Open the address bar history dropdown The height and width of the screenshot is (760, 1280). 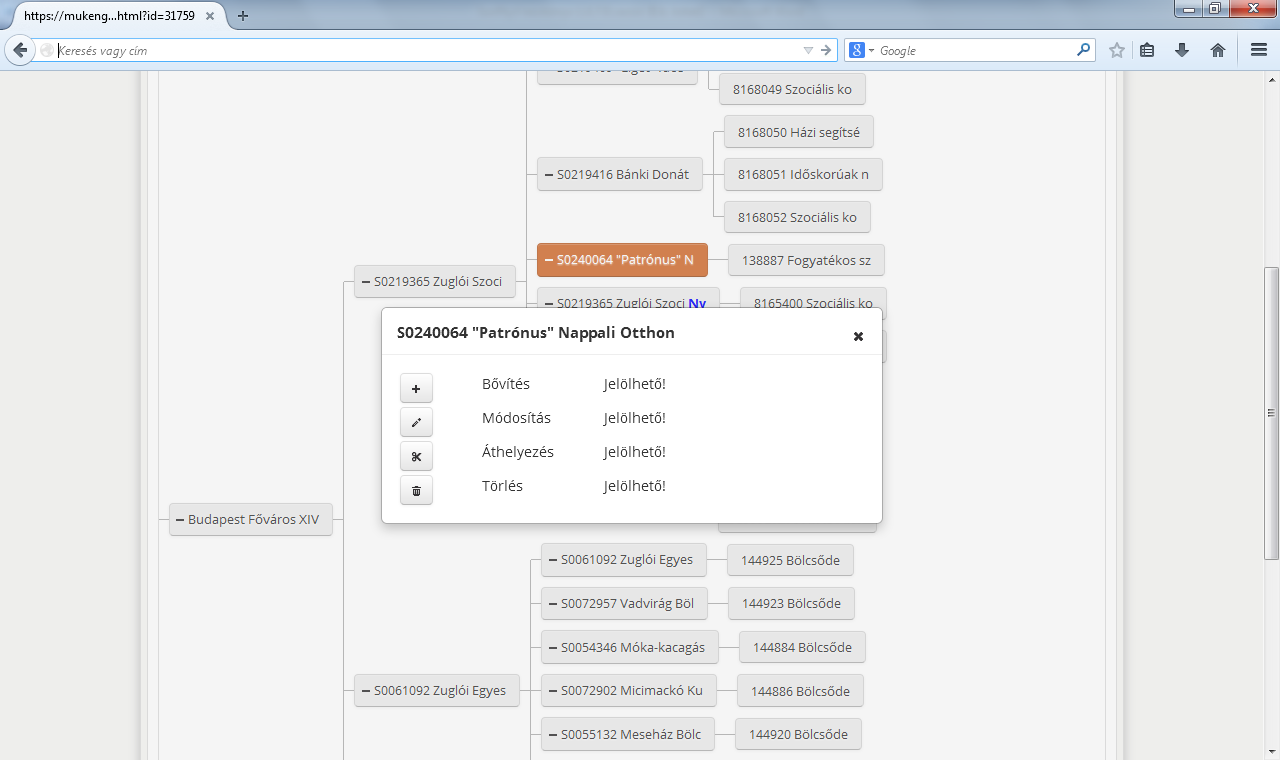[808, 50]
